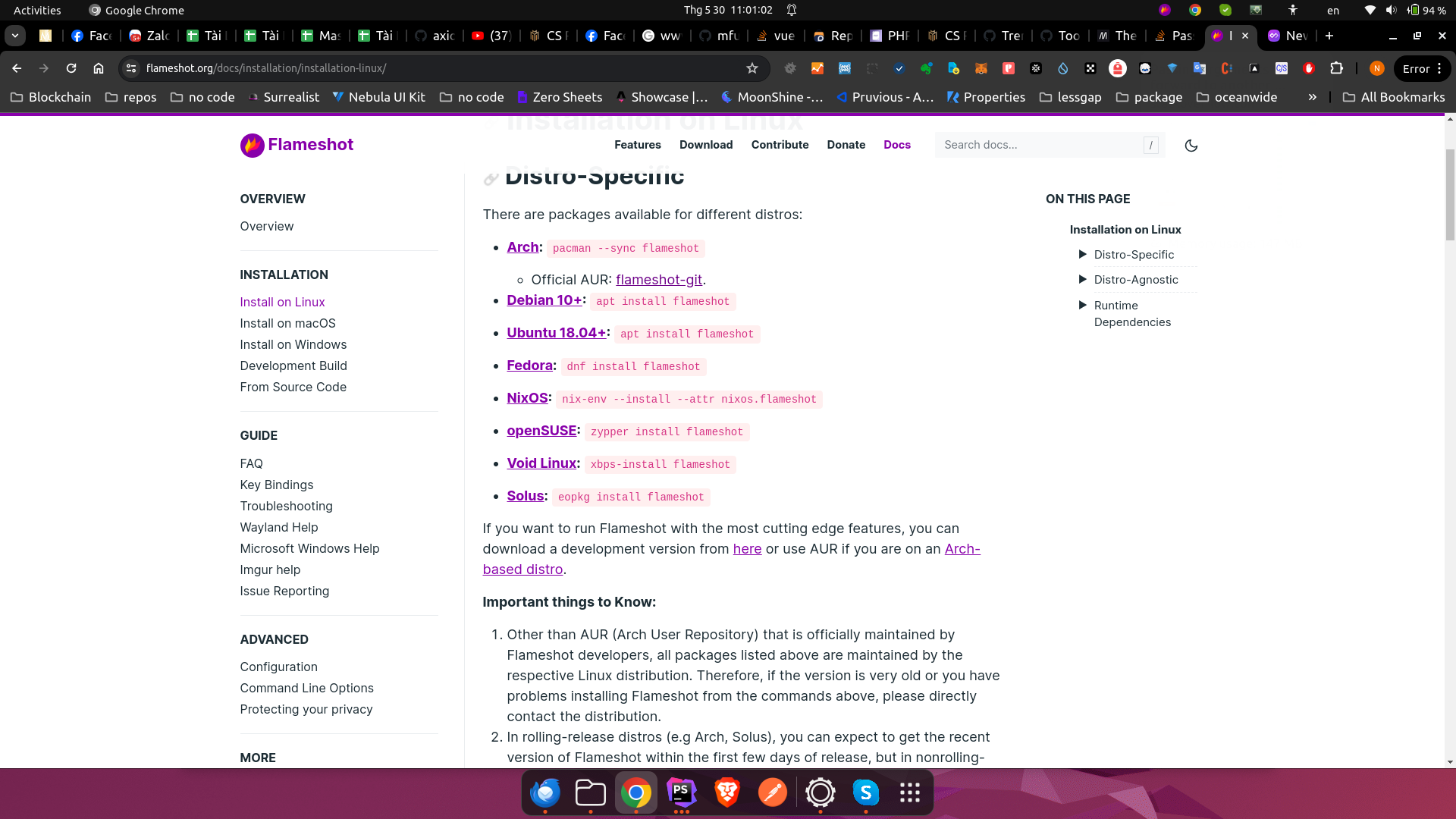Open the All Bookmarks folder
1456x819 pixels.
click(1394, 97)
